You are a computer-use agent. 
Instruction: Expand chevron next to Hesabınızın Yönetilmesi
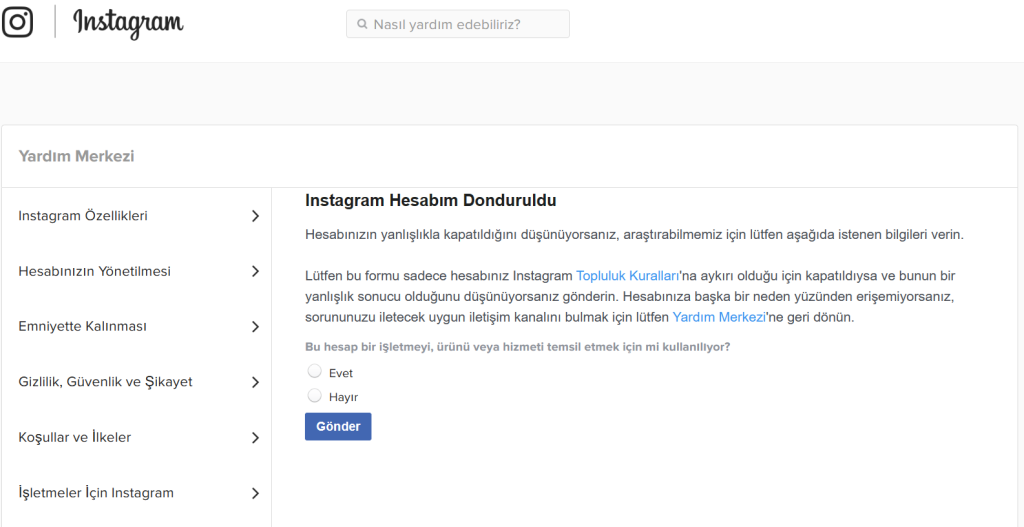click(x=255, y=271)
